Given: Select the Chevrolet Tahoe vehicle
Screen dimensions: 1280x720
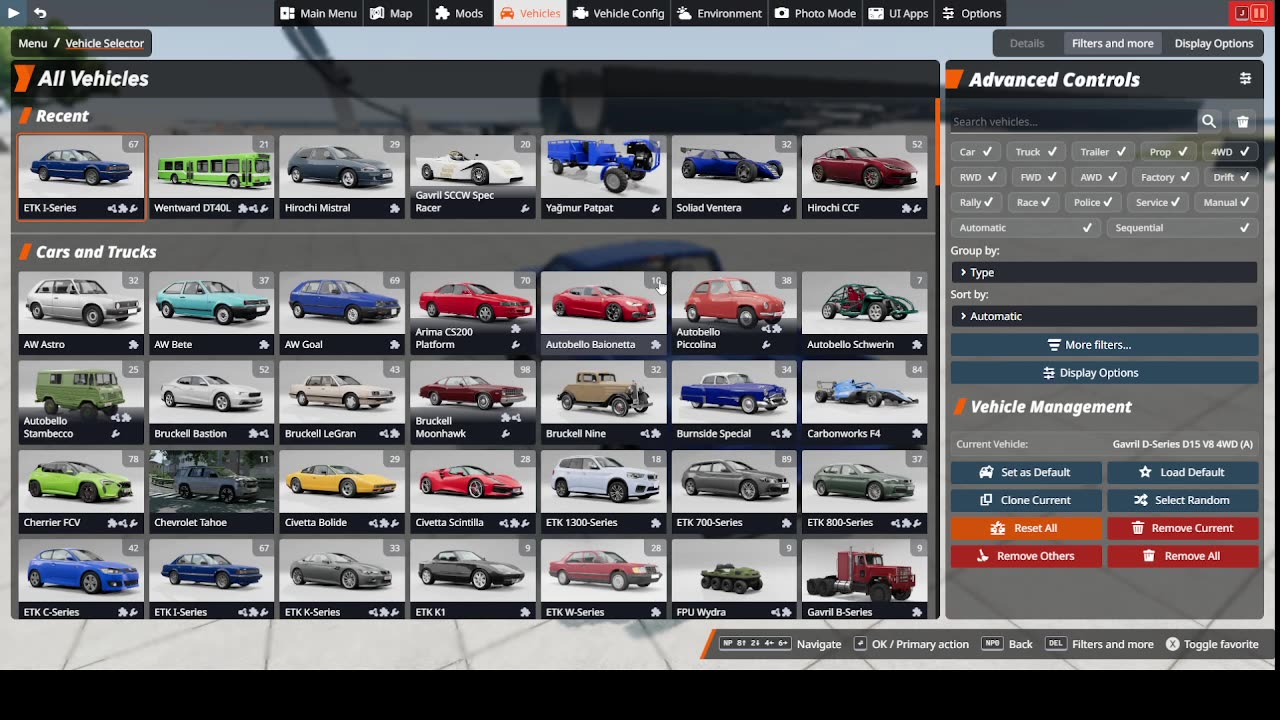Looking at the screenshot, I should coord(211,491).
